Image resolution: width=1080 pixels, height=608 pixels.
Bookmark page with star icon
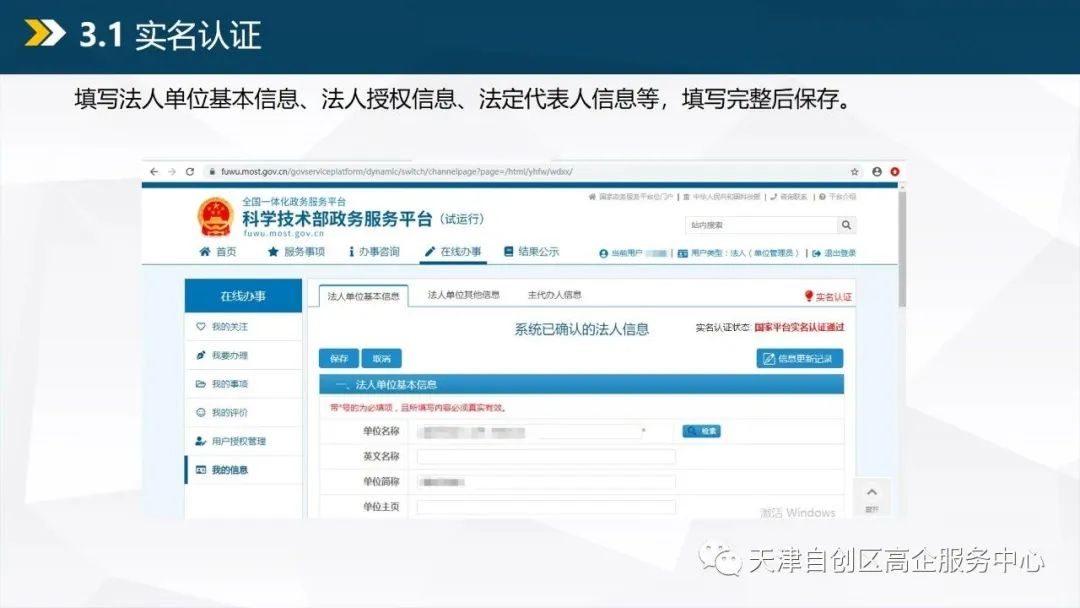[854, 171]
